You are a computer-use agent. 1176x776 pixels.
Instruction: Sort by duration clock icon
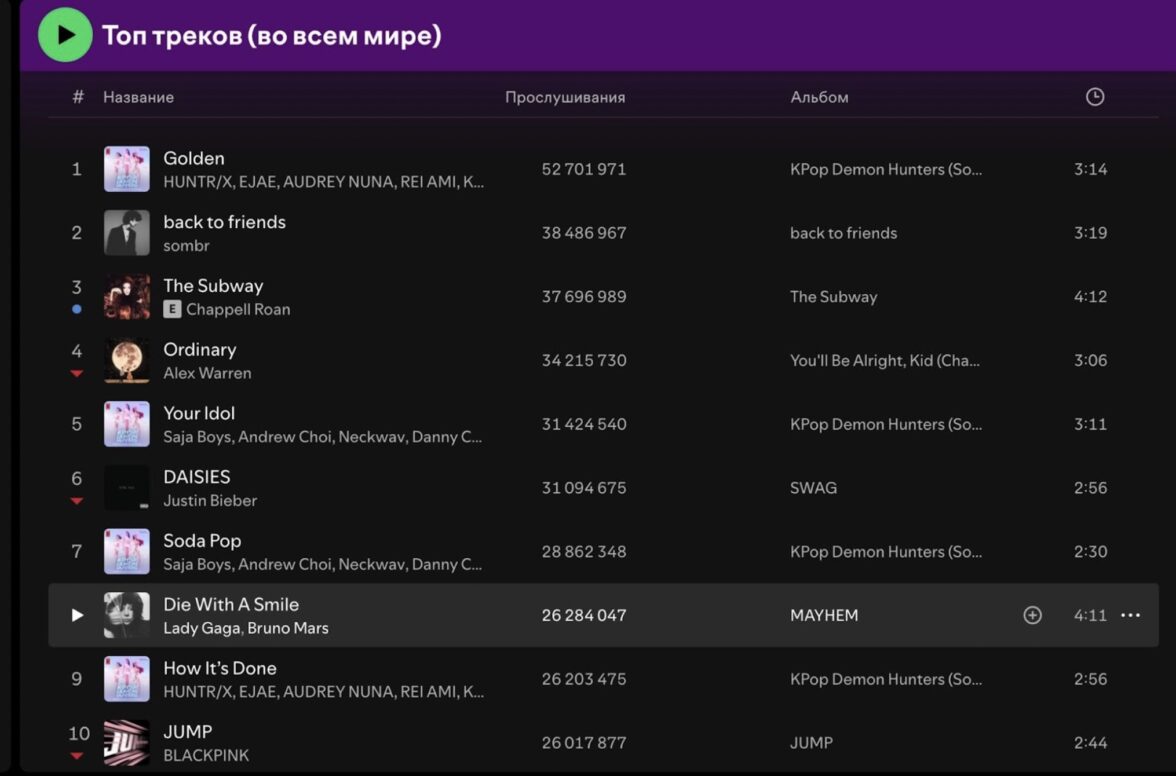[1095, 97]
